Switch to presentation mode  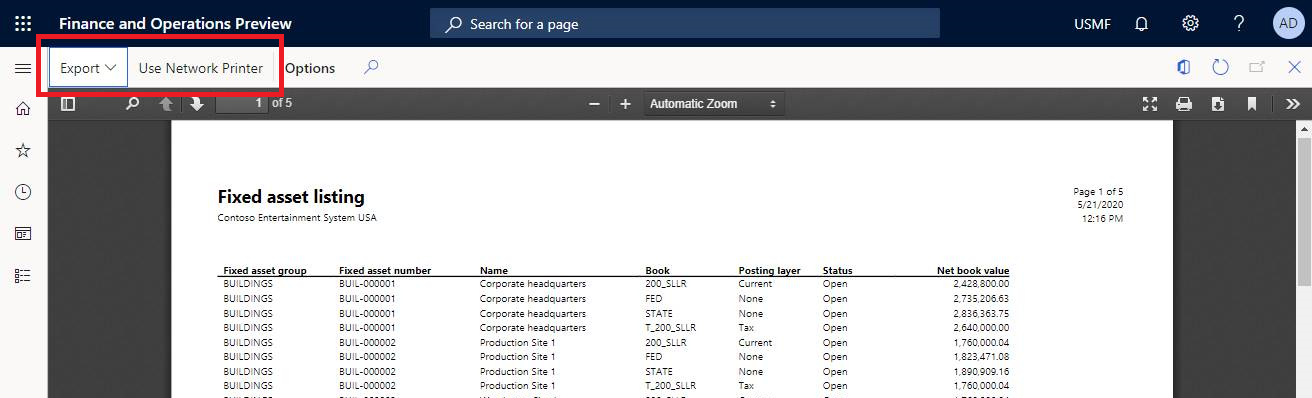point(1151,103)
